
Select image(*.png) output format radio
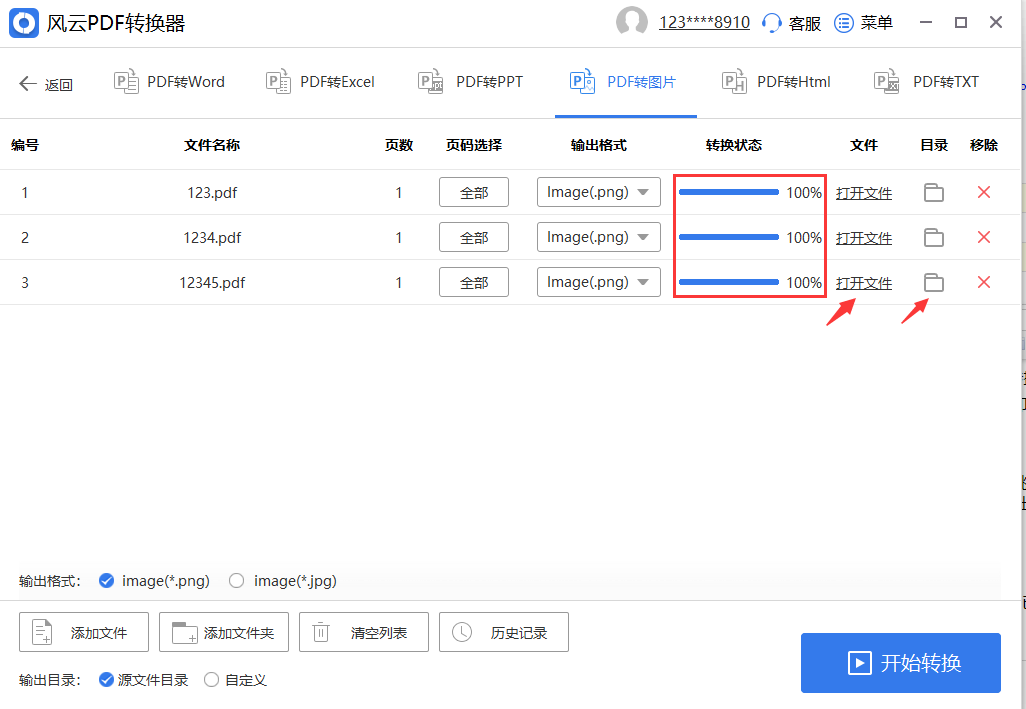pyautogui.click(x=107, y=580)
